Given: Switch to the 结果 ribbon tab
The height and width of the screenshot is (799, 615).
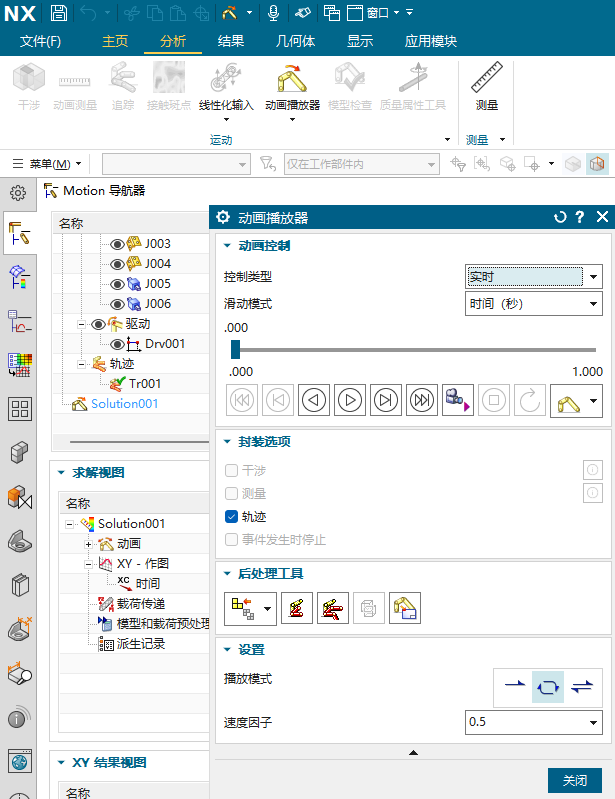Looking at the screenshot, I should [x=230, y=41].
